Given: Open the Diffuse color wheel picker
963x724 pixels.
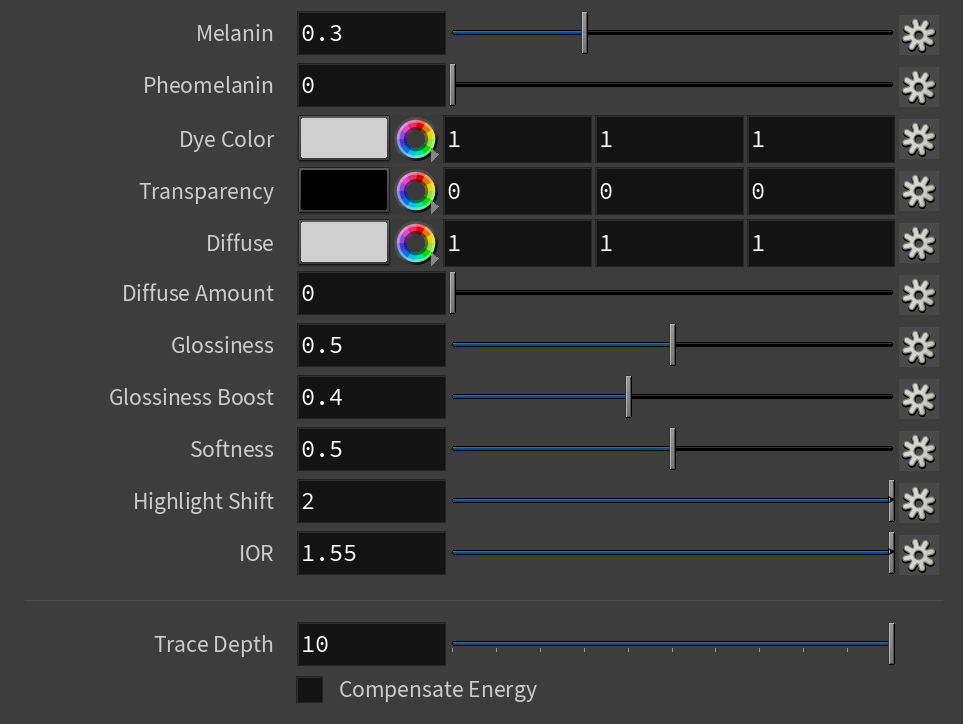Looking at the screenshot, I should 416,244.
